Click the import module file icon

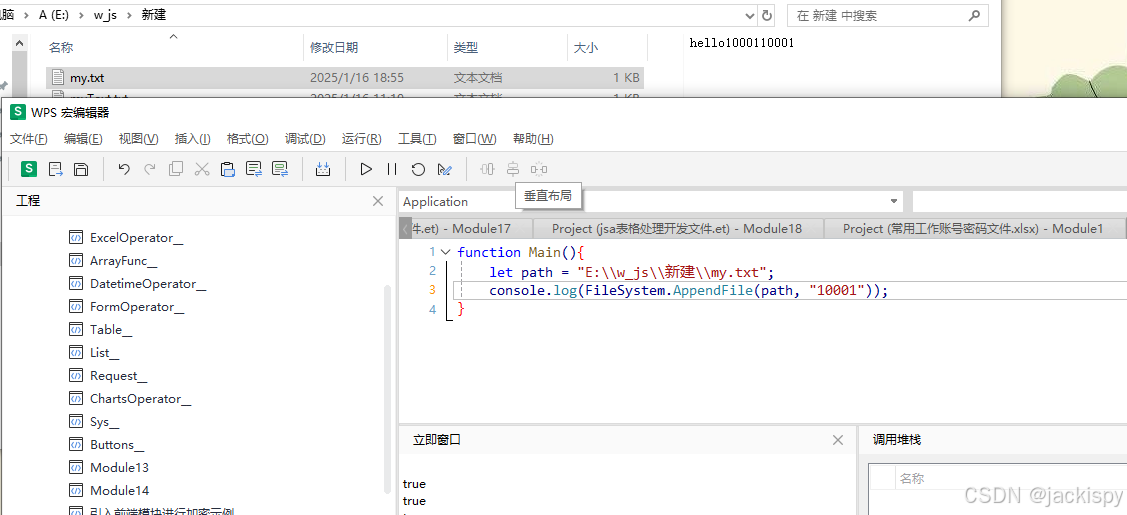[55, 169]
